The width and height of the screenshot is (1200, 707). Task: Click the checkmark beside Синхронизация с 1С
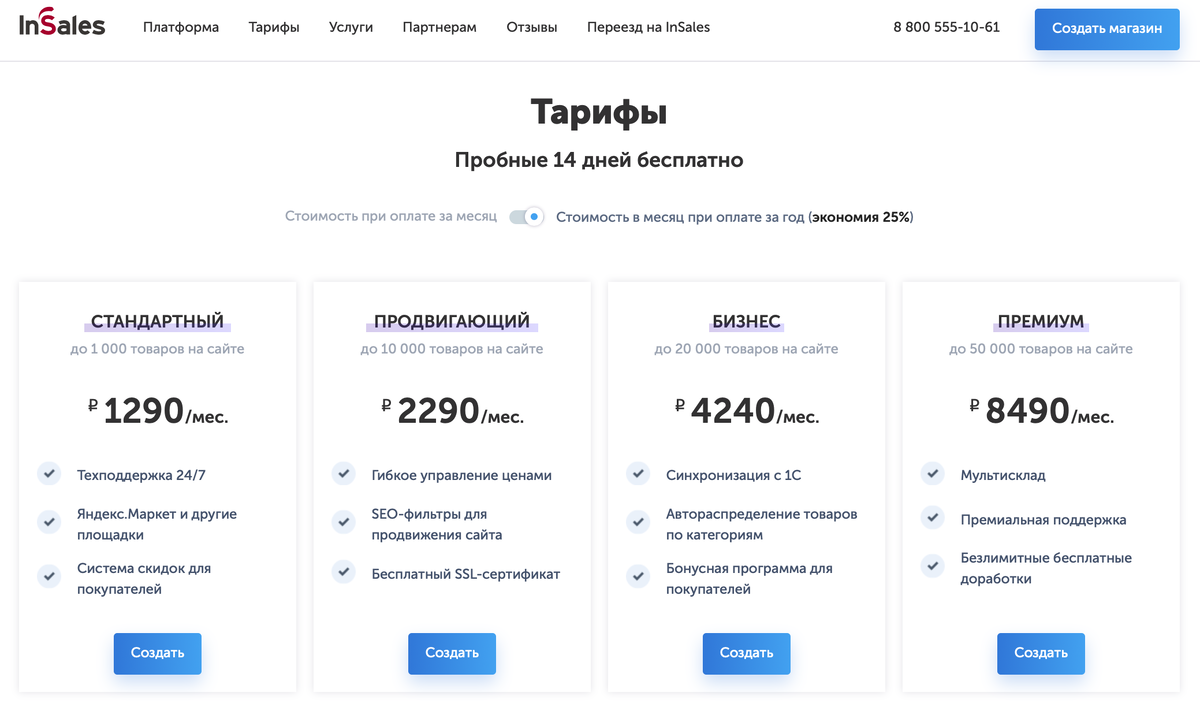click(638, 474)
